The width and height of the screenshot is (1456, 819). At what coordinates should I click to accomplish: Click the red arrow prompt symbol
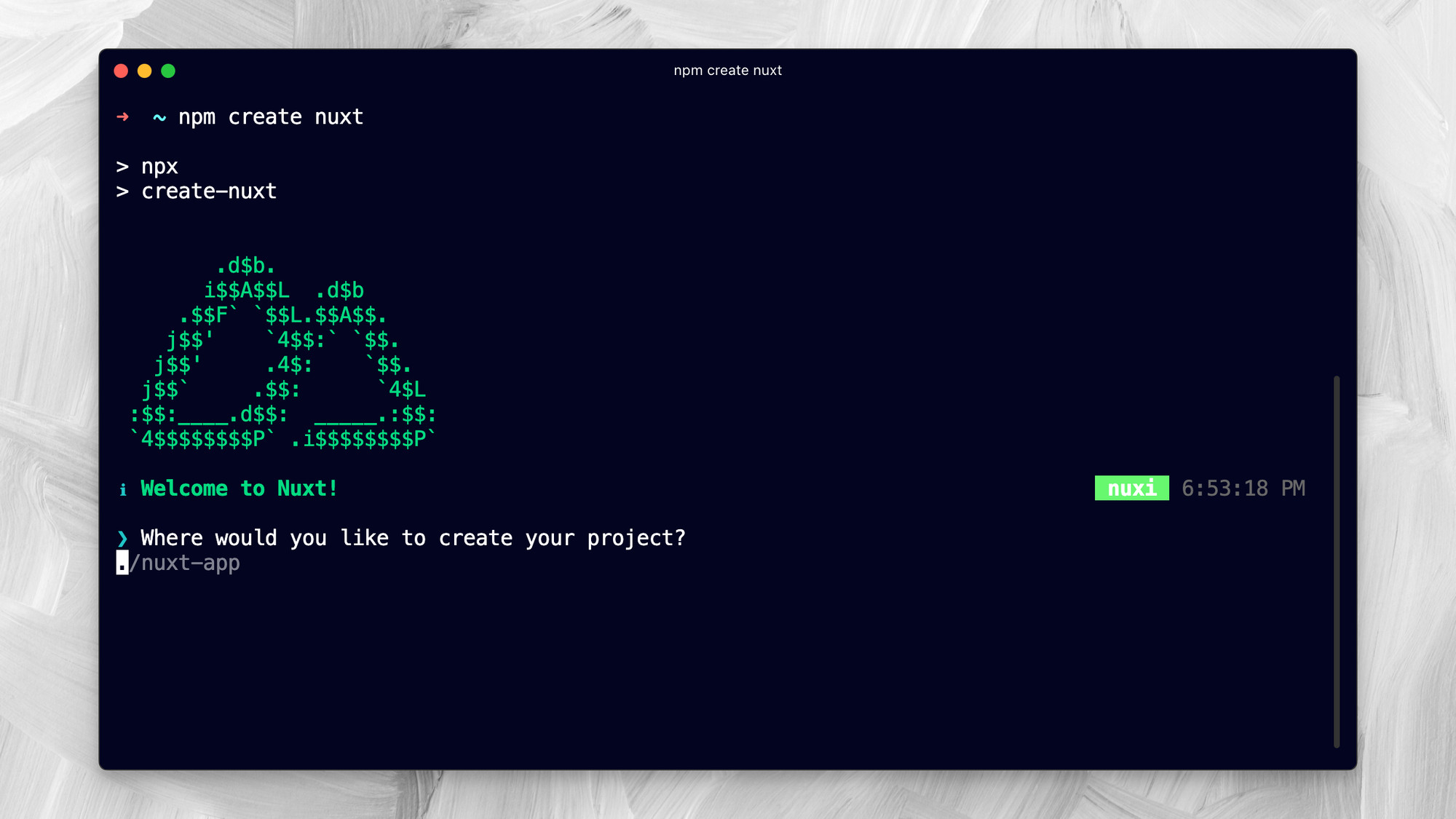pos(122,116)
